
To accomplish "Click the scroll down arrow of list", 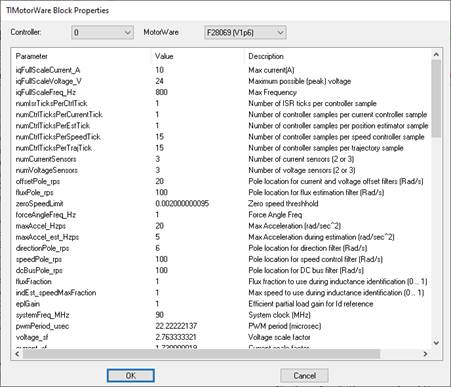I will coord(436,343).
